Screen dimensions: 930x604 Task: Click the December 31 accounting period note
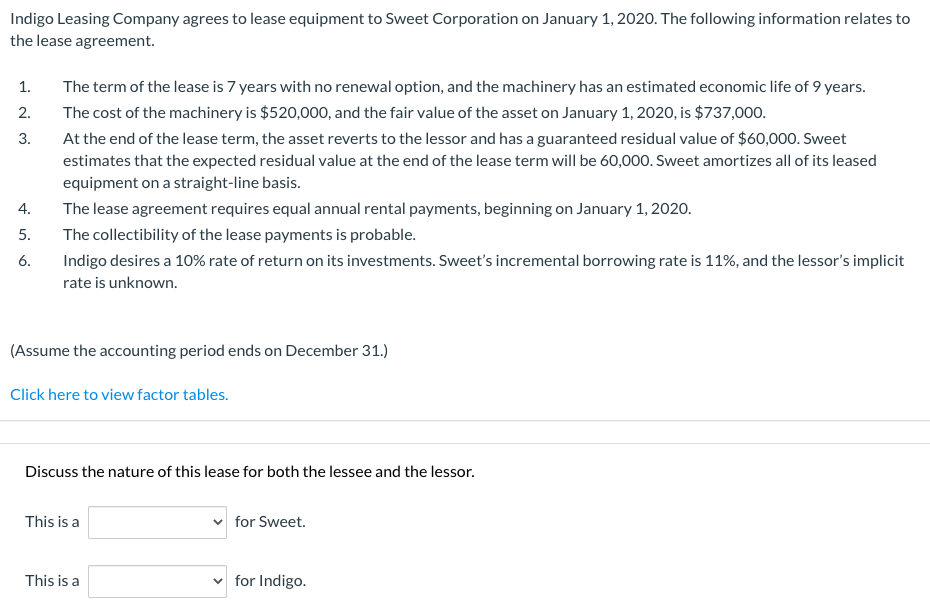(197, 350)
